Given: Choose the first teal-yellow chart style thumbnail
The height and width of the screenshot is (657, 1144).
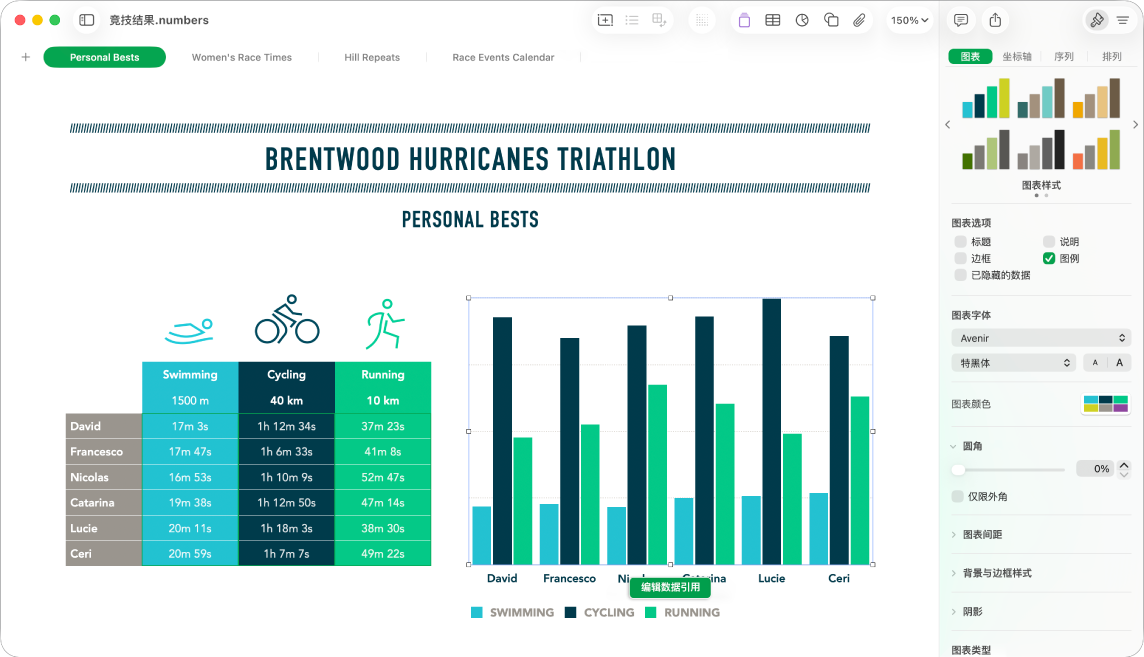Looking at the screenshot, I should point(986,98).
